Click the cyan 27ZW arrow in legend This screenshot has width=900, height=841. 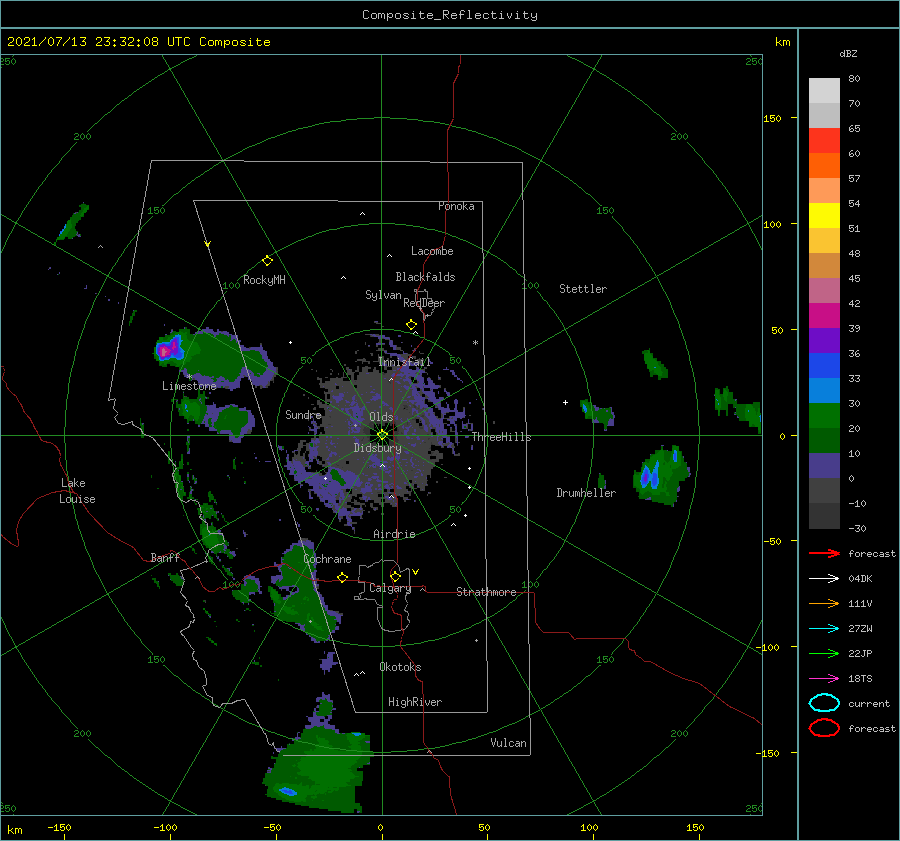pos(824,629)
